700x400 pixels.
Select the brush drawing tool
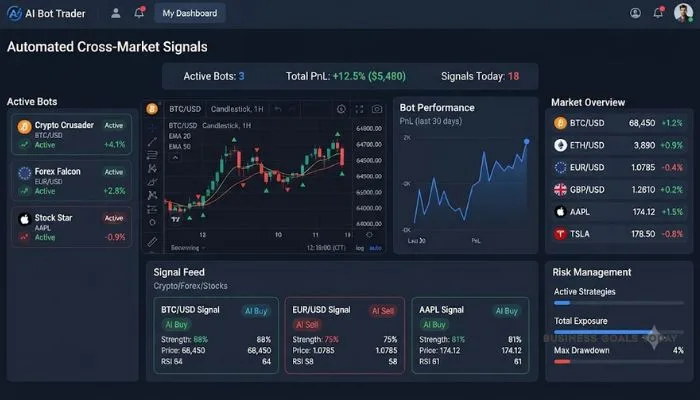click(152, 182)
